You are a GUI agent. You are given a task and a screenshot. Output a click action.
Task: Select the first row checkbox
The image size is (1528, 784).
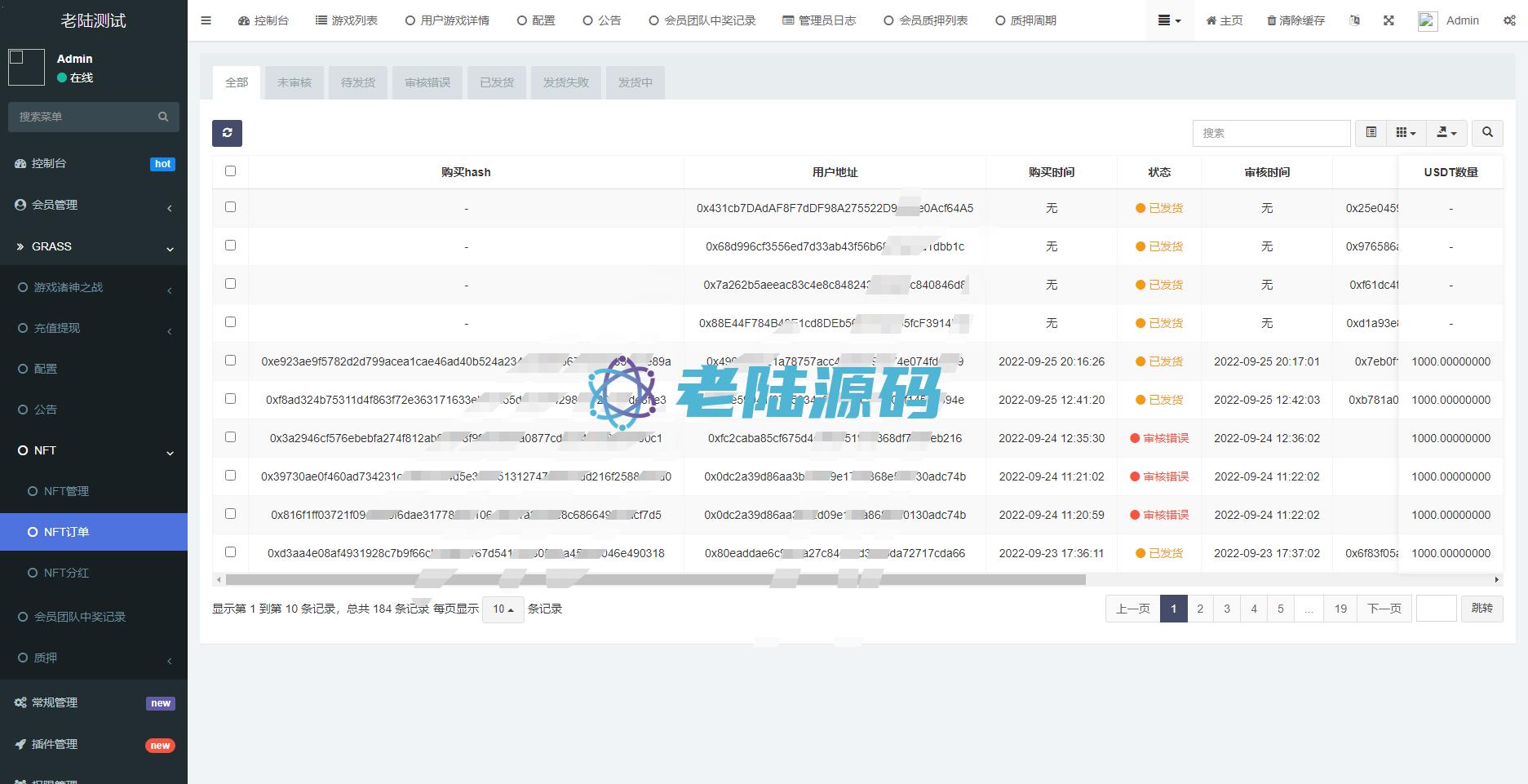pyautogui.click(x=230, y=207)
